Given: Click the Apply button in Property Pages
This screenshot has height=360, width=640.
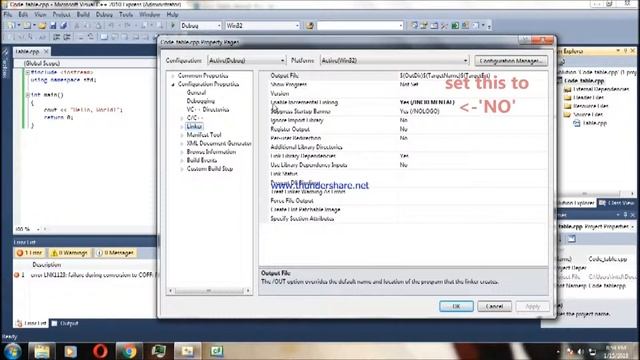Looking at the screenshot, I should [x=532, y=306].
